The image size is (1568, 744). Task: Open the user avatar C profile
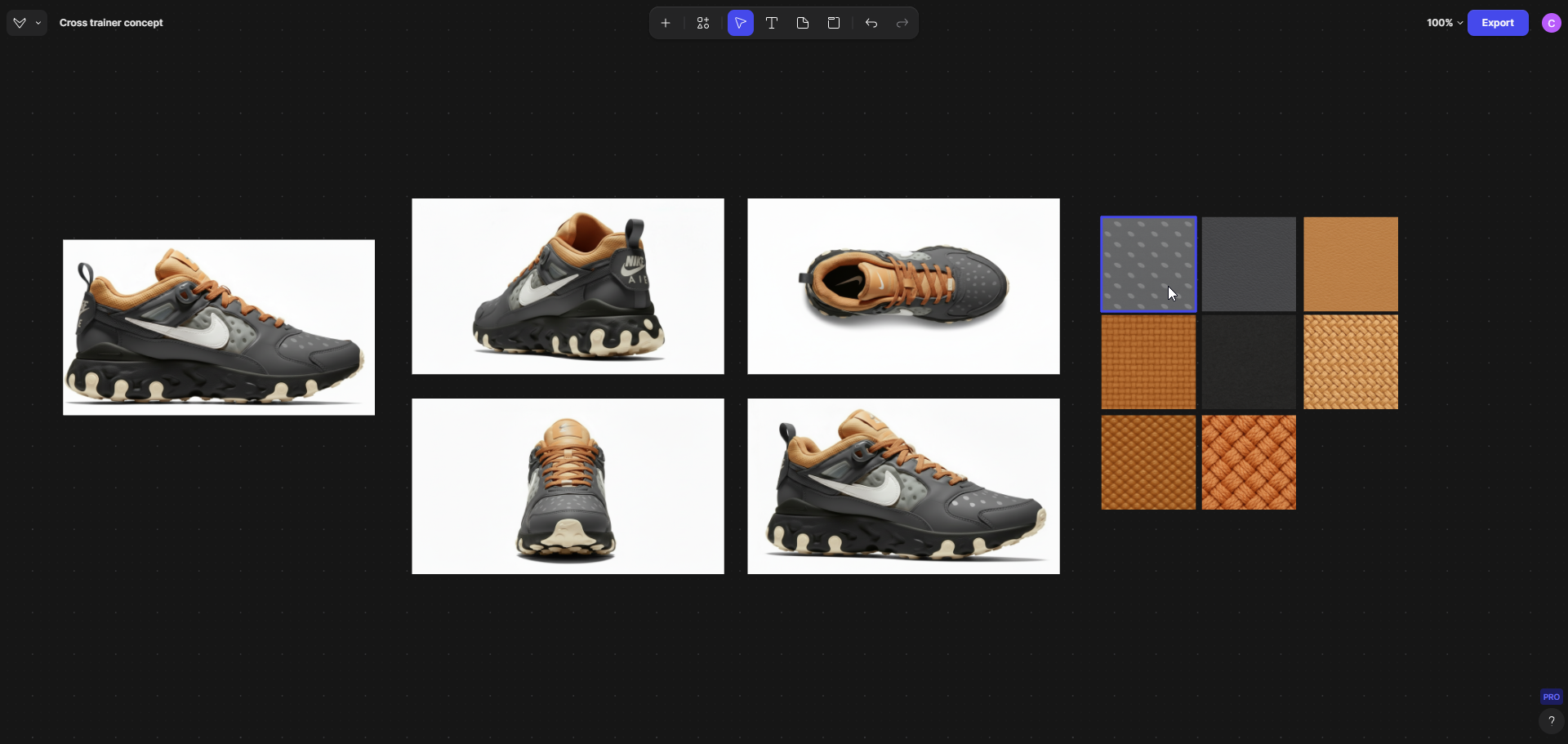click(1551, 23)
